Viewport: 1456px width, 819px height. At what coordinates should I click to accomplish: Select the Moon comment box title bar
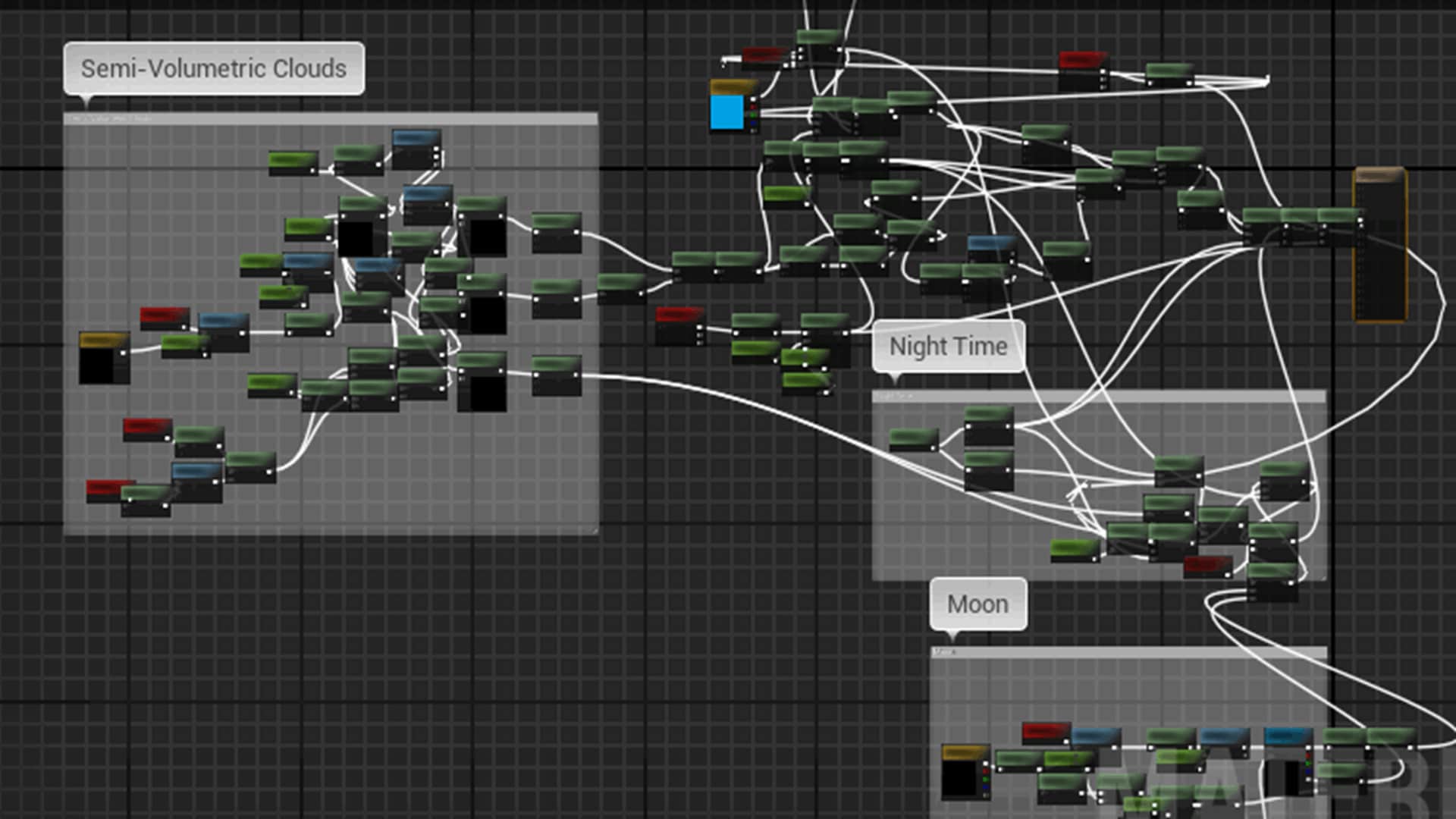click(1128, 652)
